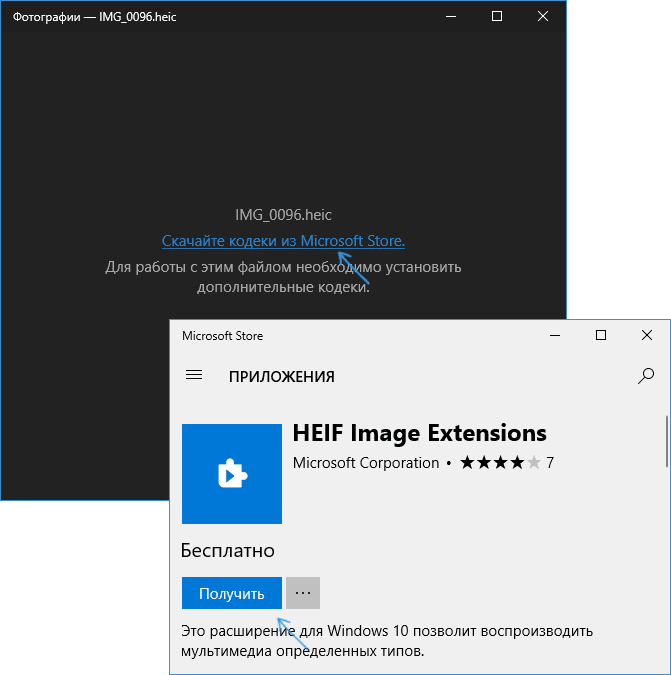This screenshot has height=675, width=671.
Task: Click the rating count 7
Action: (550, 463)
